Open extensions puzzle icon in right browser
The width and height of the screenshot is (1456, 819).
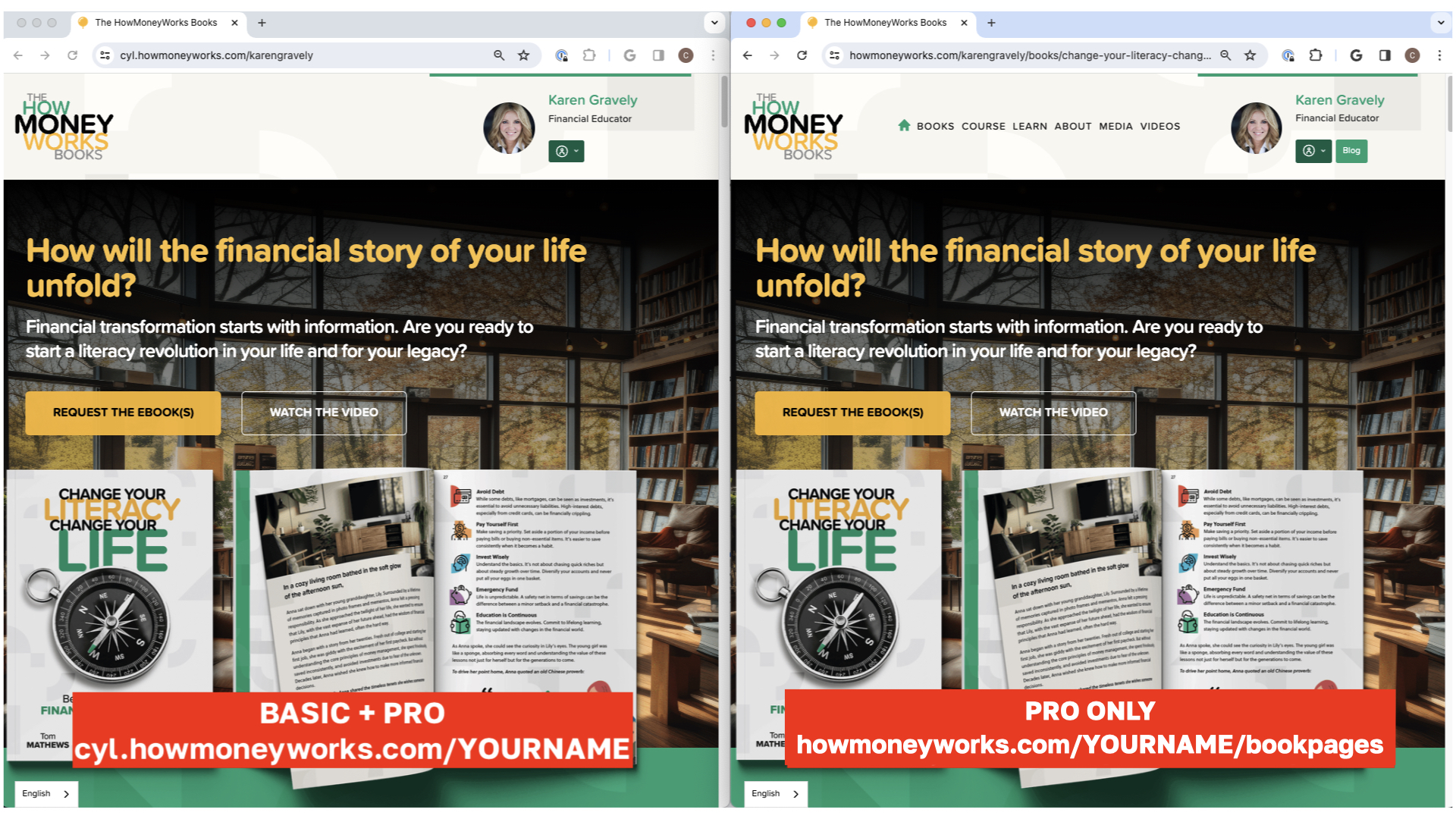click(x=1316, y=55)
